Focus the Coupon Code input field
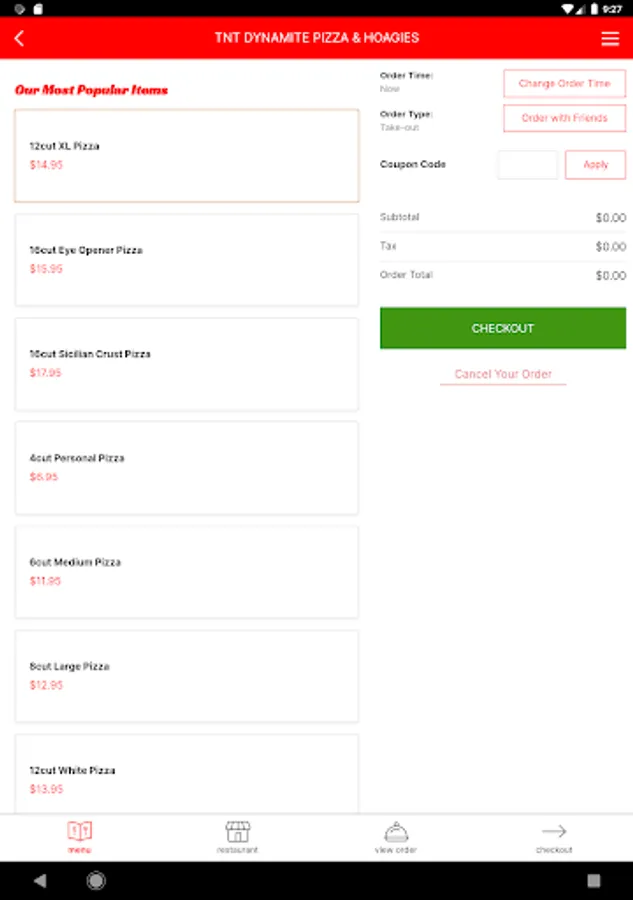Image resolution: width=633 pixels, height=900 pixels. (528, 165)
